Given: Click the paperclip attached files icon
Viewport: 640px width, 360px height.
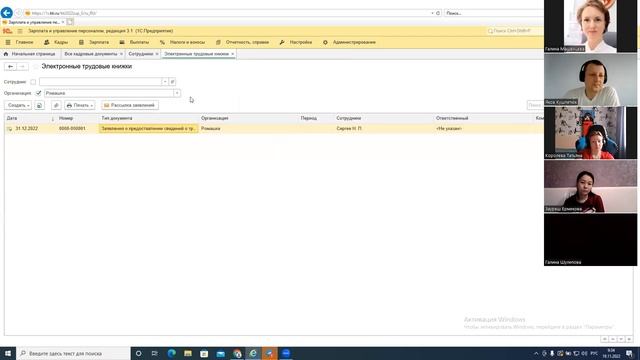Looking at the screenshot, I should pyautogui.click(x=56, y=105).
